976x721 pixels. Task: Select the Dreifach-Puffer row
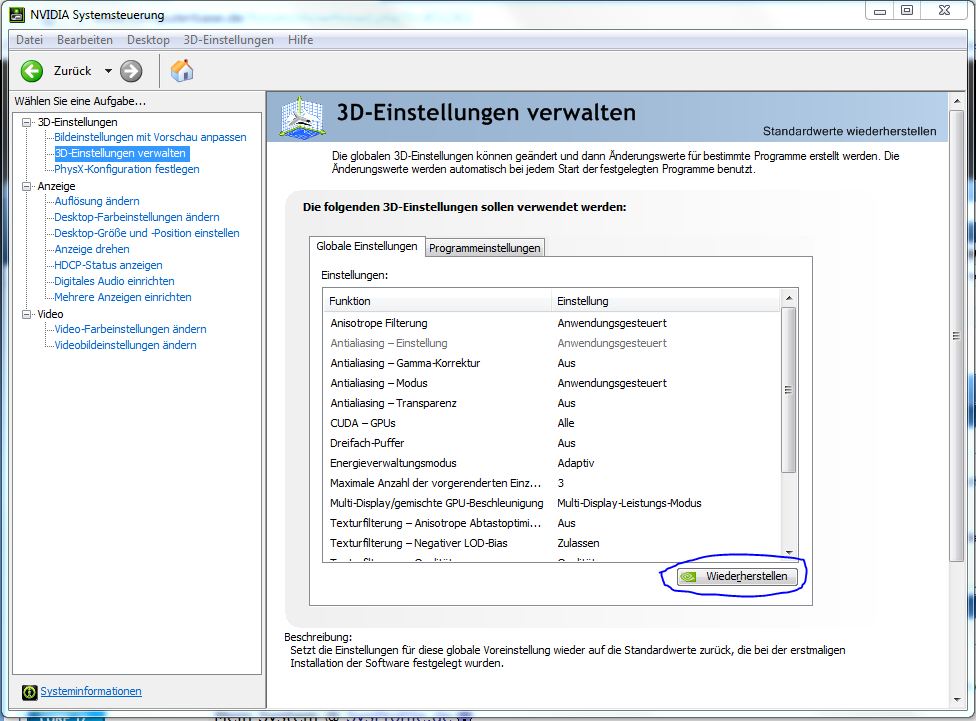point(551,443)
